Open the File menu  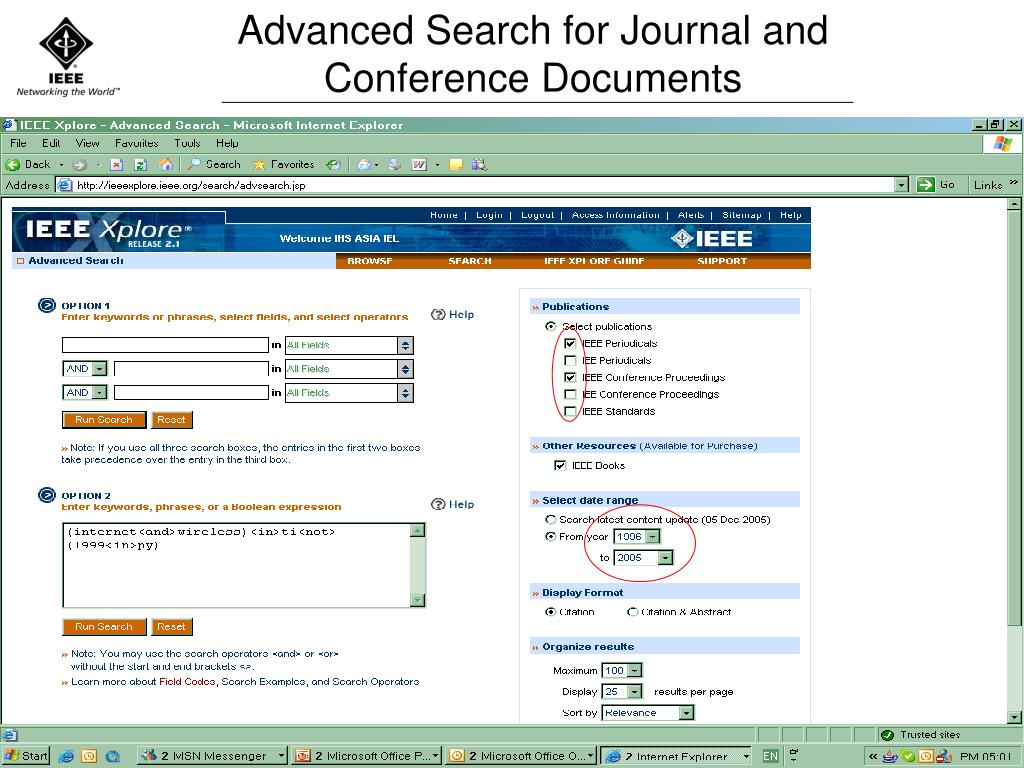tap(18, 143)
